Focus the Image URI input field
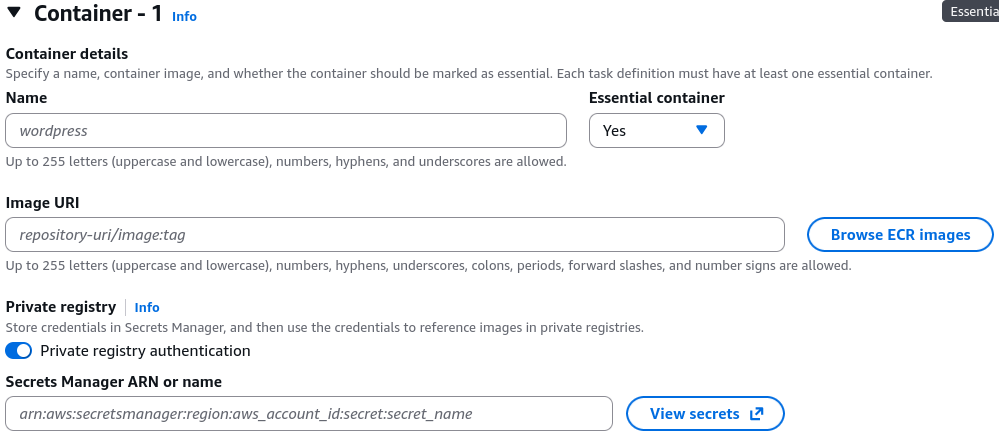The height and width of the screenshot is (438, 999). (x=395, y=235)
